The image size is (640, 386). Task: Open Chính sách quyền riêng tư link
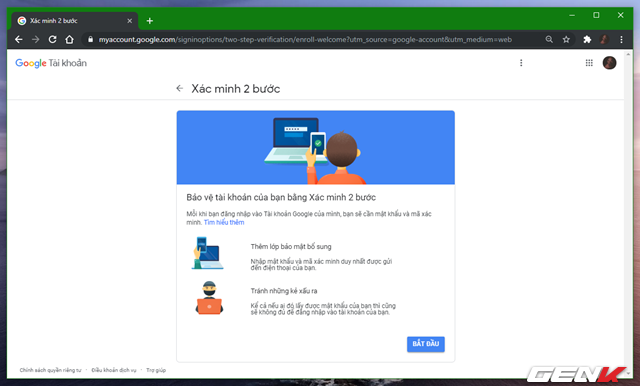[51, 370]
